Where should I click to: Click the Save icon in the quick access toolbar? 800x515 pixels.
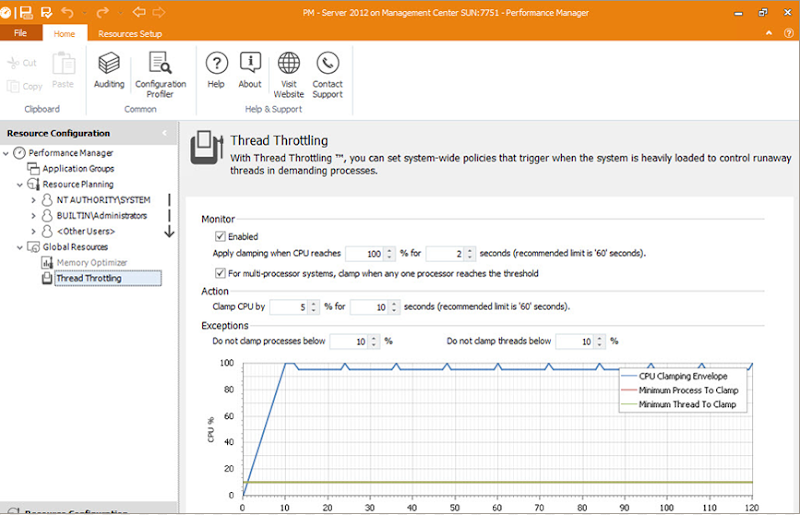[x=26, y=12]
